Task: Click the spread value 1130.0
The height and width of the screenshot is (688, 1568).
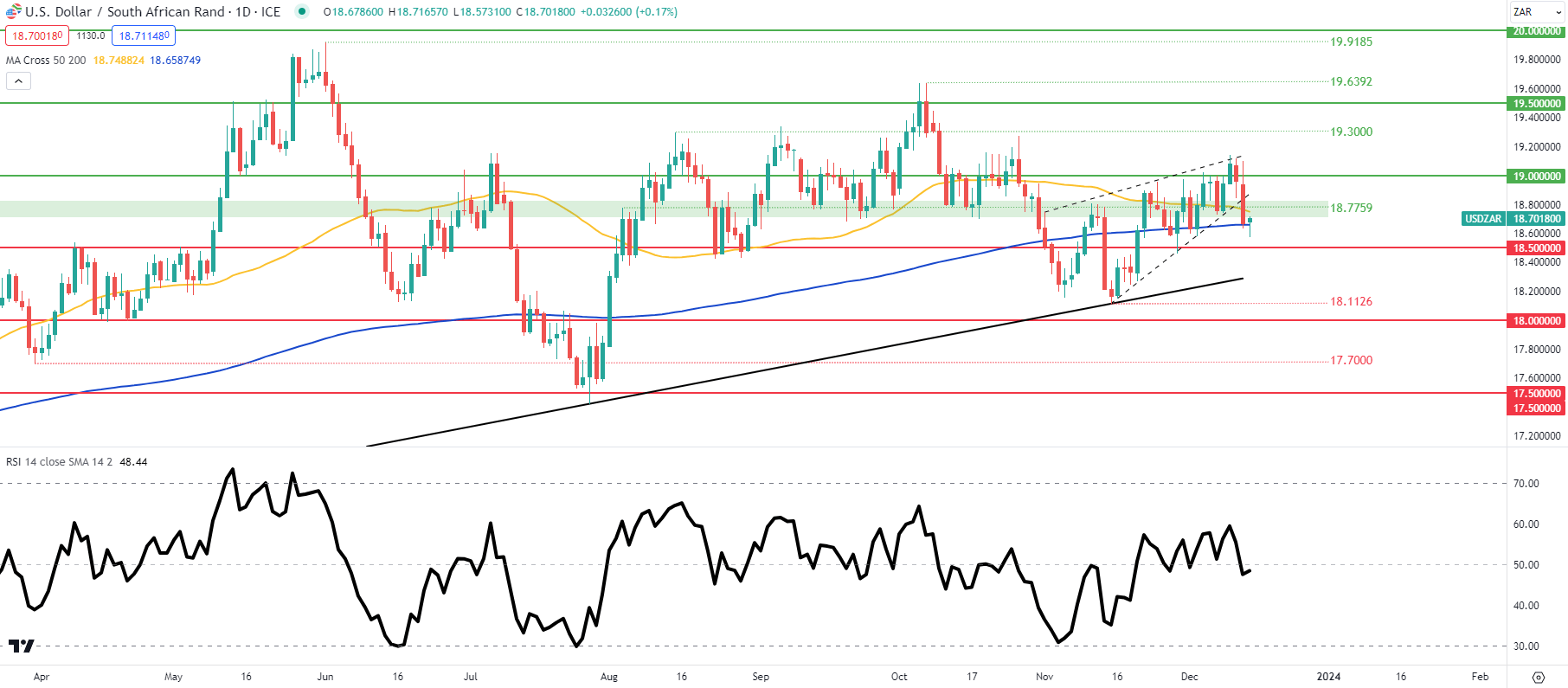Action: click(90, 35)
